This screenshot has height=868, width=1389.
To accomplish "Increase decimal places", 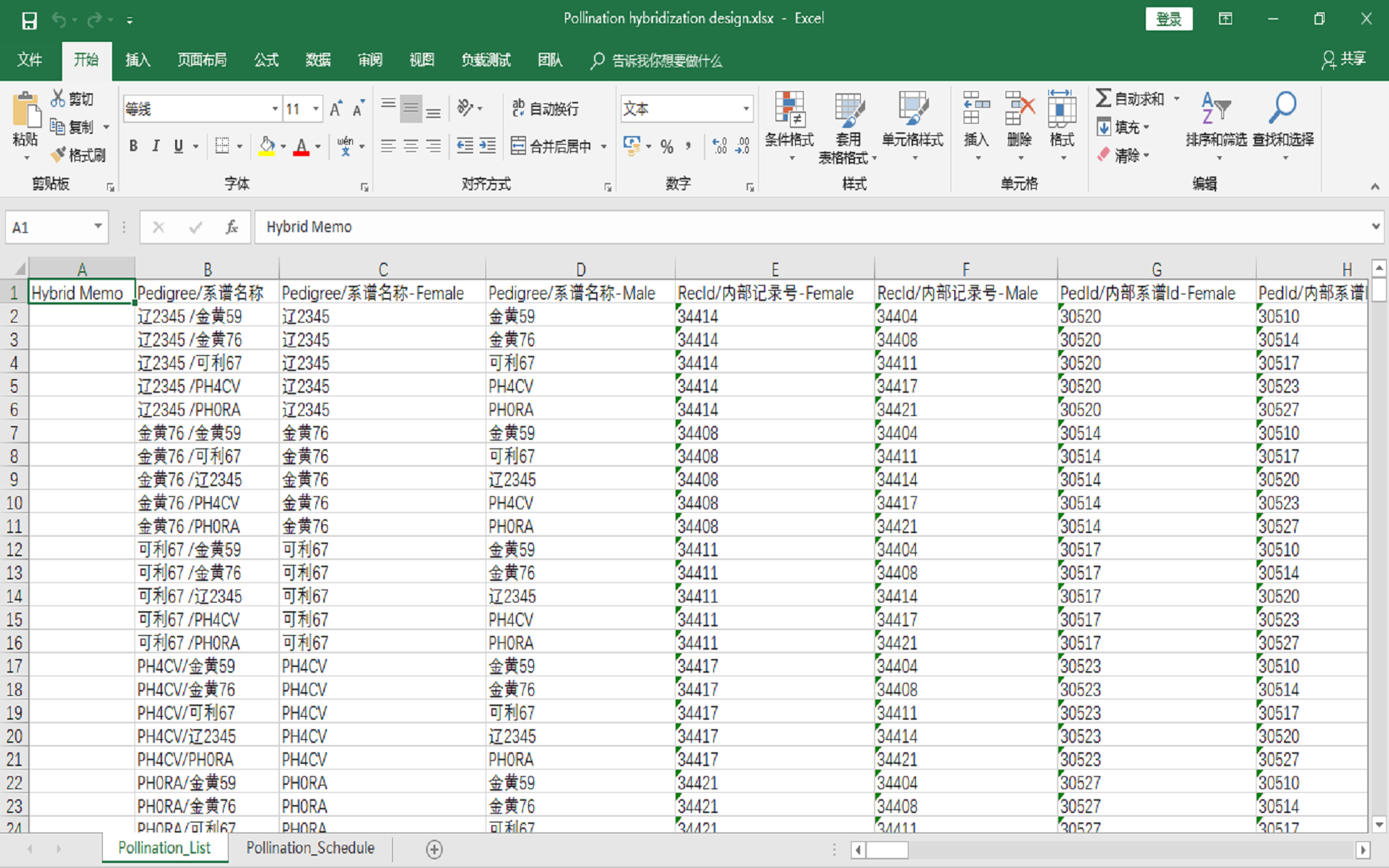I will pos(720,147).
